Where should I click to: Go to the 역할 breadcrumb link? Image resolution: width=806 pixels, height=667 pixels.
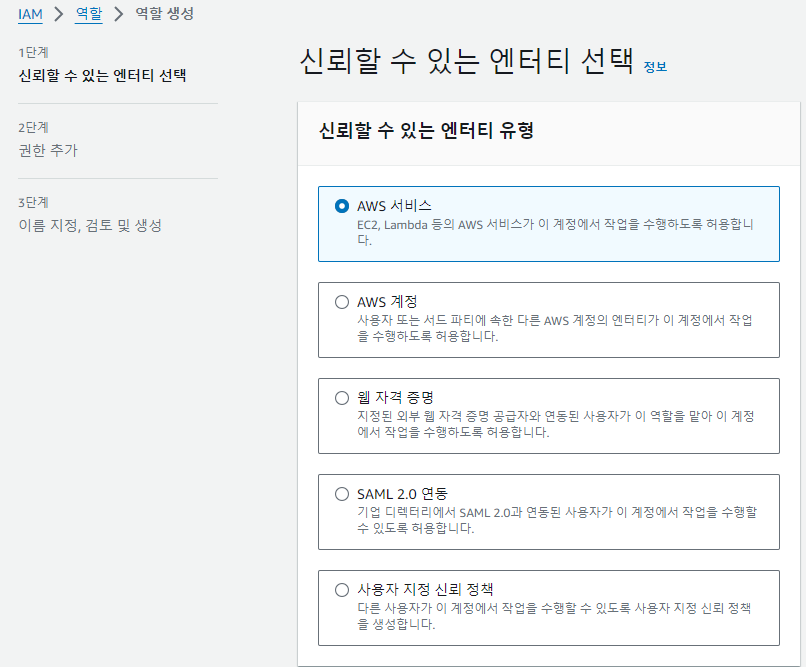(x=89, y=14)
